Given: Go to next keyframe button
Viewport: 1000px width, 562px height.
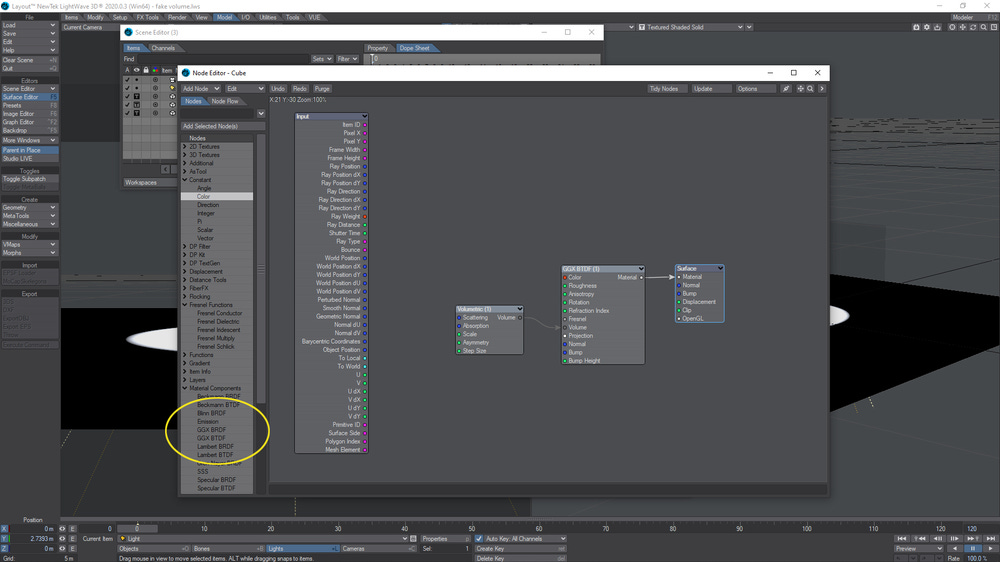Looking at the screenshot, I should coord(972,539).
